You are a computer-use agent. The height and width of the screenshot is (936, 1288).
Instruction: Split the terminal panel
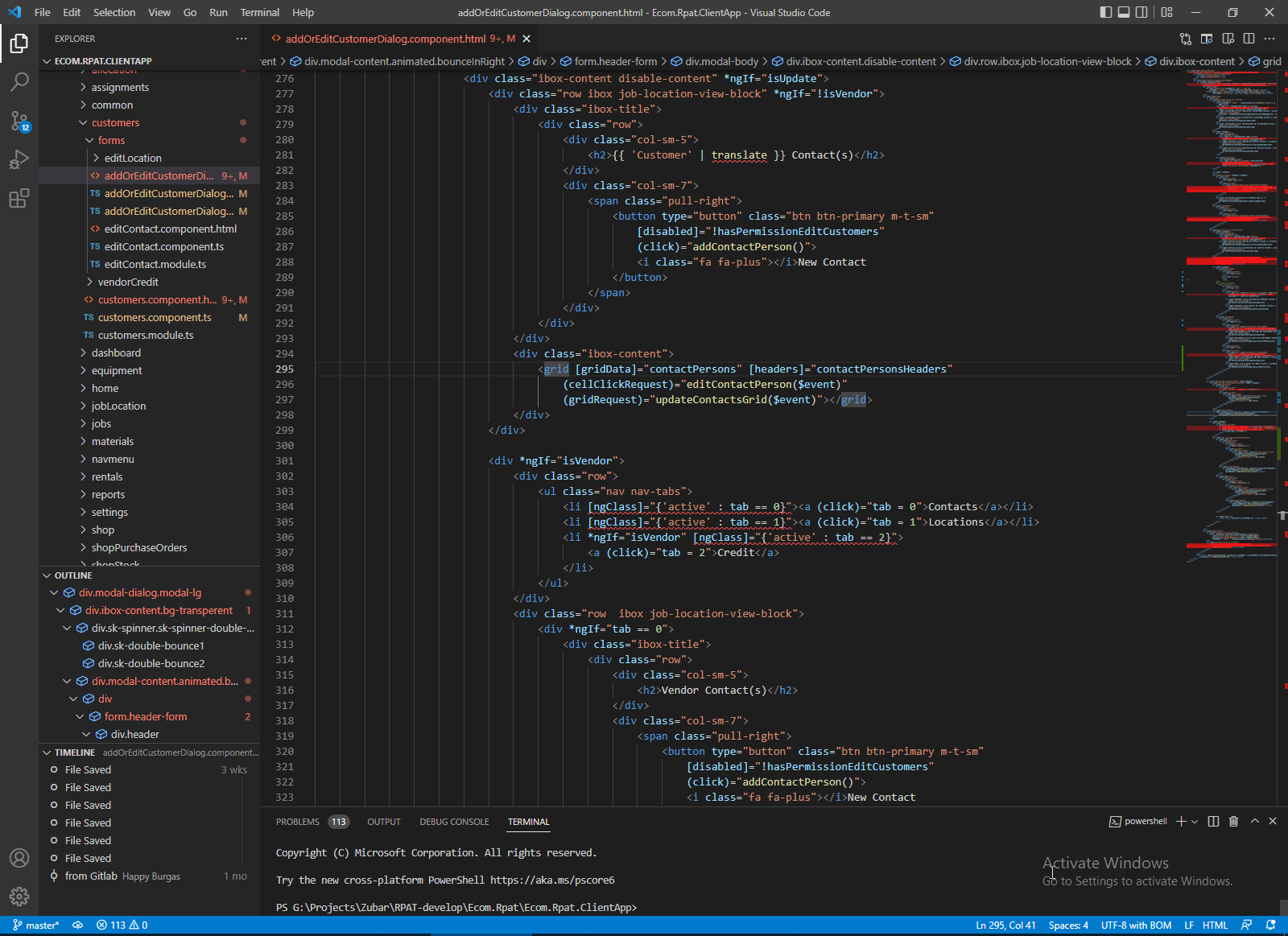1213,822
